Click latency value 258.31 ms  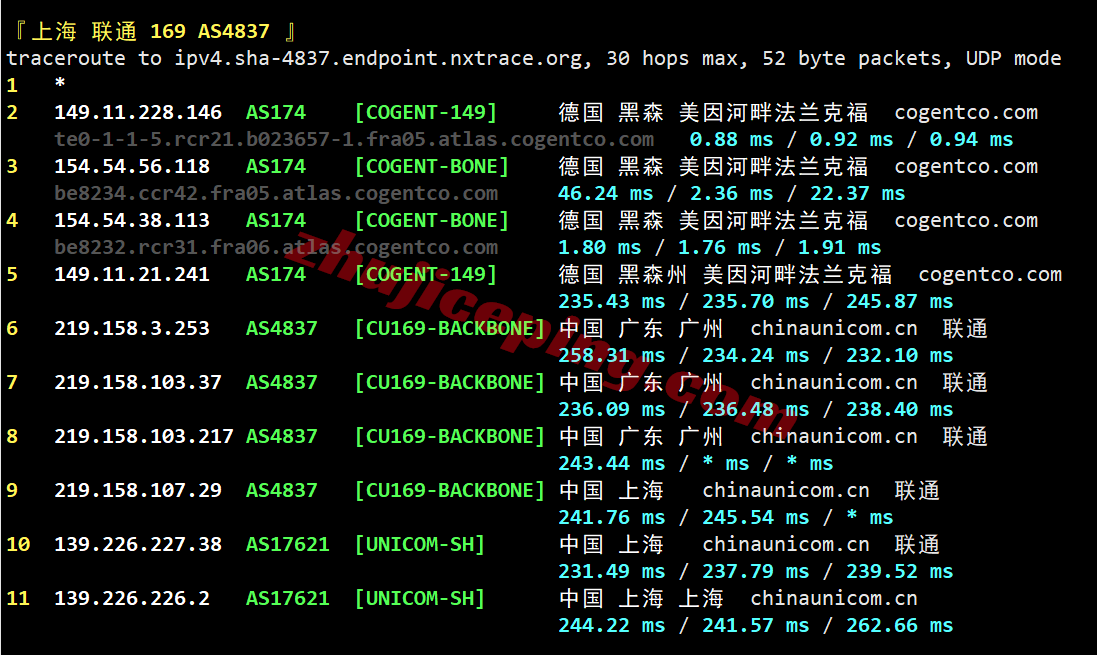[x=611, y=355]
